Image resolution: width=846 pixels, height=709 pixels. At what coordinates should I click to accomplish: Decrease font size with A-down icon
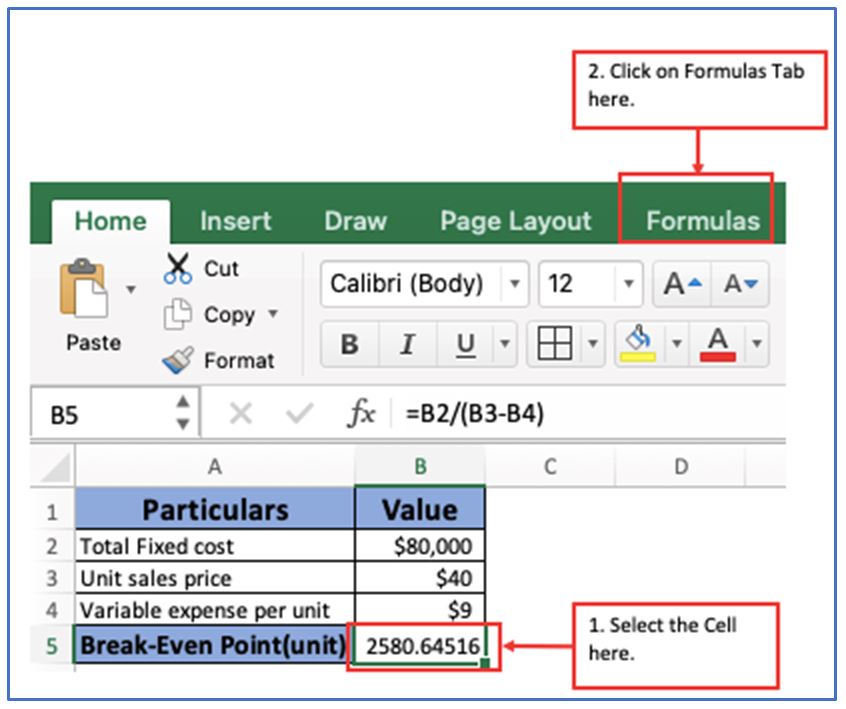point(741,284)
